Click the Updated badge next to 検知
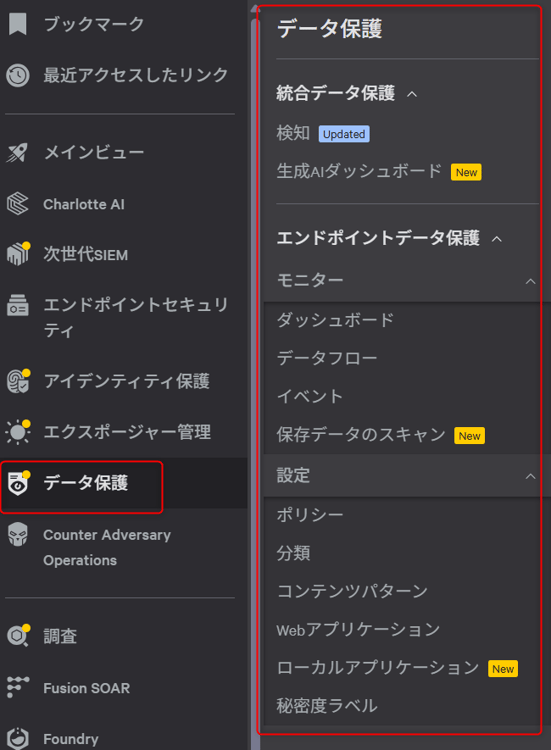 point(344,134)
